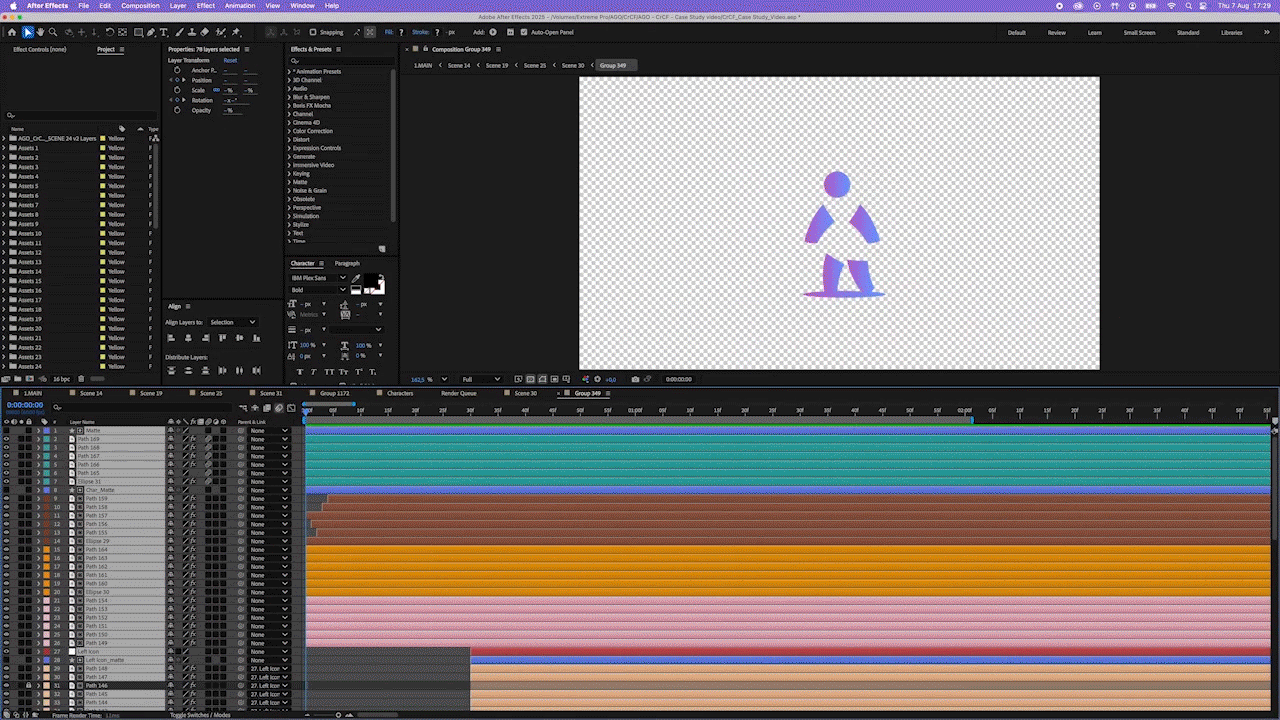Toggle the scale constrain proportions link
1280x720 pixels.
point(217,90)
